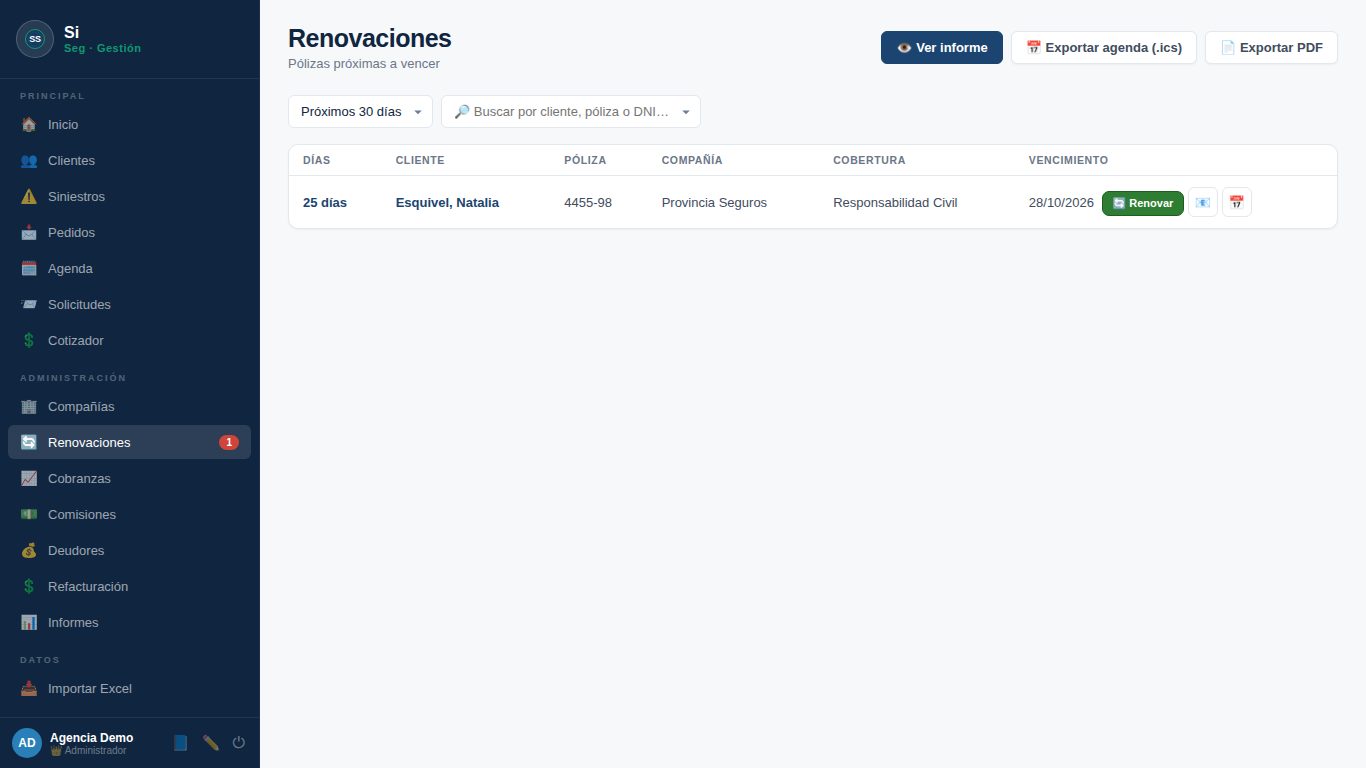Click the AD user avatar
The width and height of the screenshot is (1366, 768).
(x=27, y=743)
